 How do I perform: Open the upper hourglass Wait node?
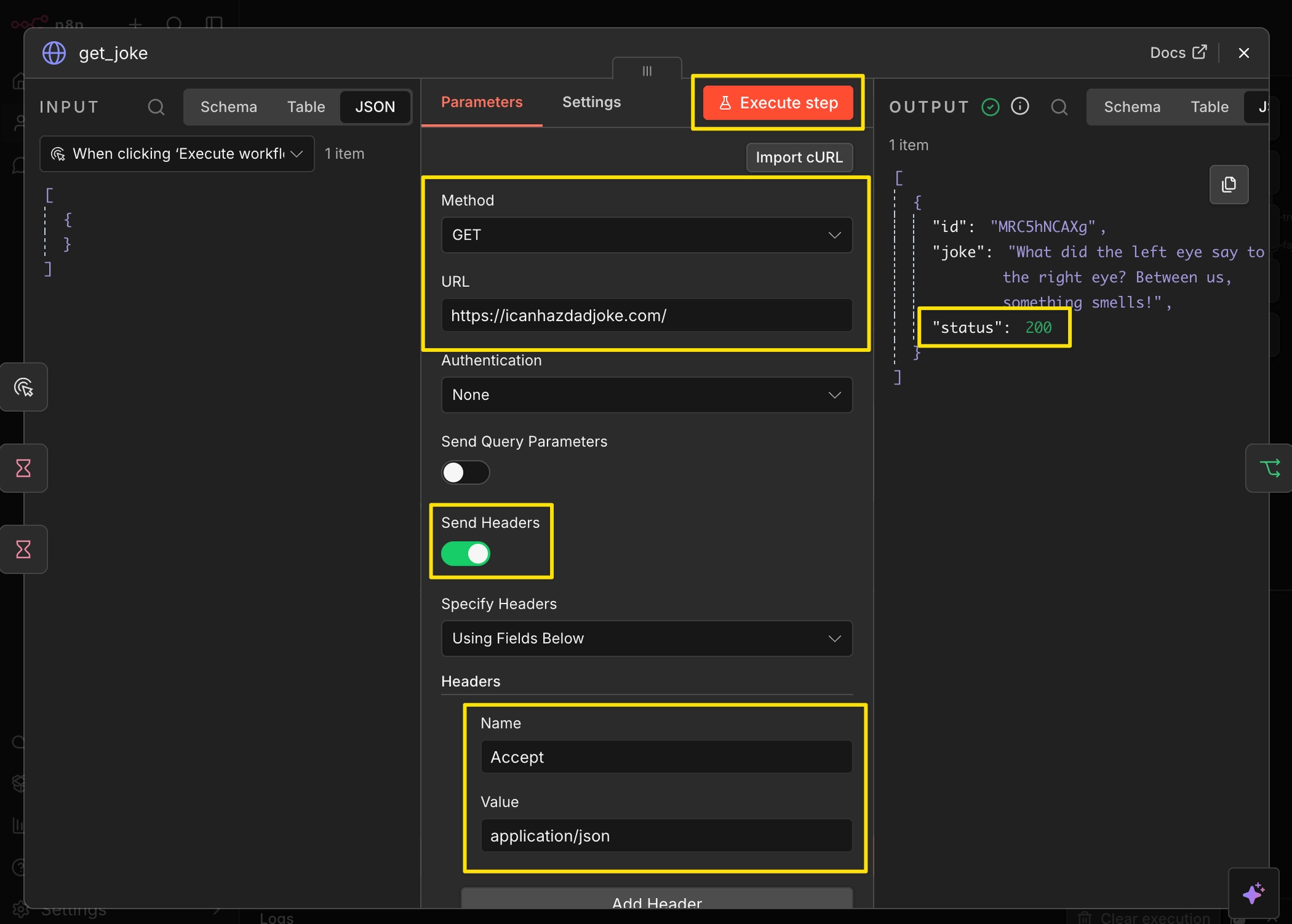[23, 468]
